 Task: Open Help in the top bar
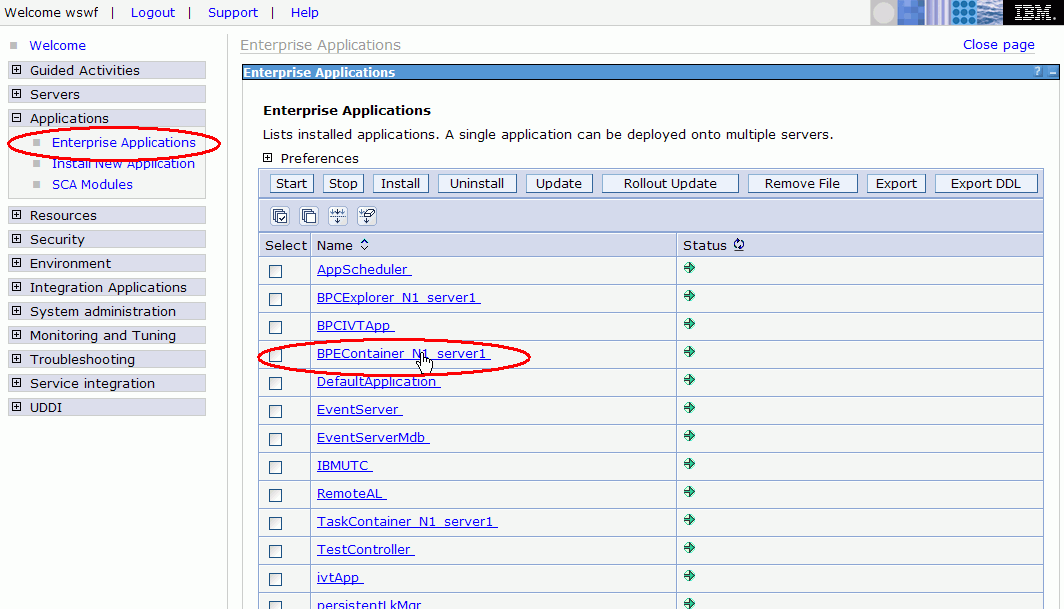click(x=305, y=12)
